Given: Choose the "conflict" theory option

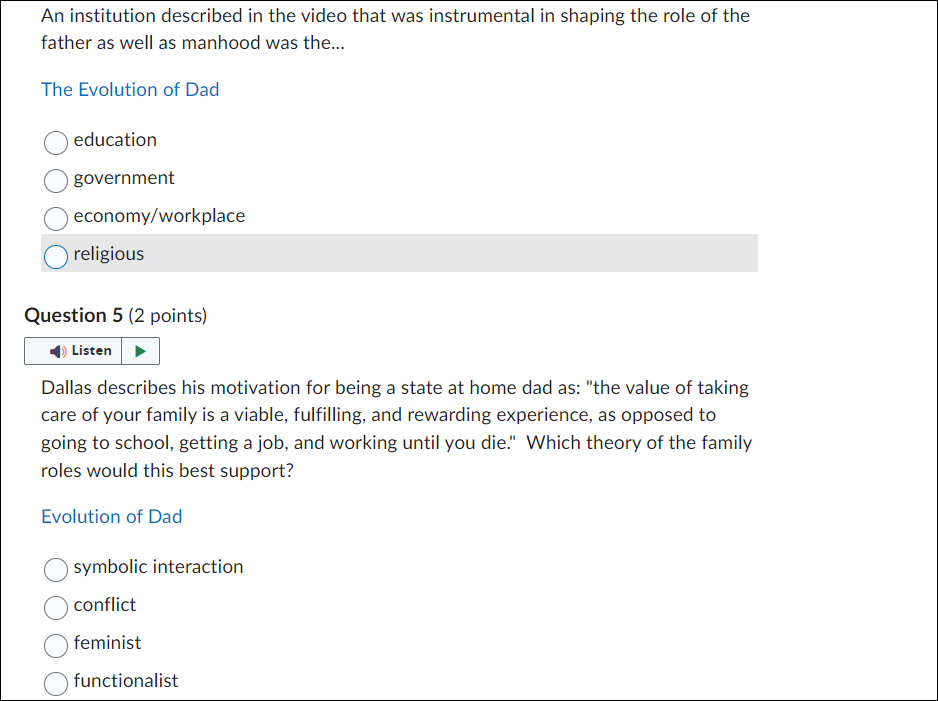Looking at the screenshot, I should click(x=56, y=608).
